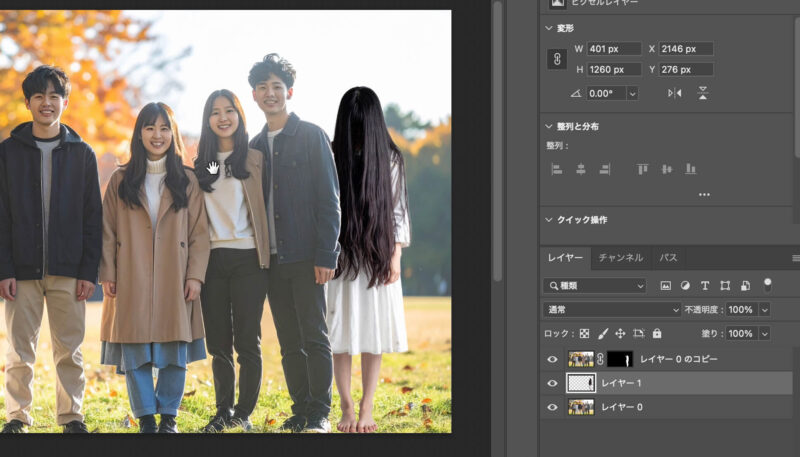This screenshot has height=457, width=800.
Task: Lock artboard nesting icon
Action: click(638, 334)
